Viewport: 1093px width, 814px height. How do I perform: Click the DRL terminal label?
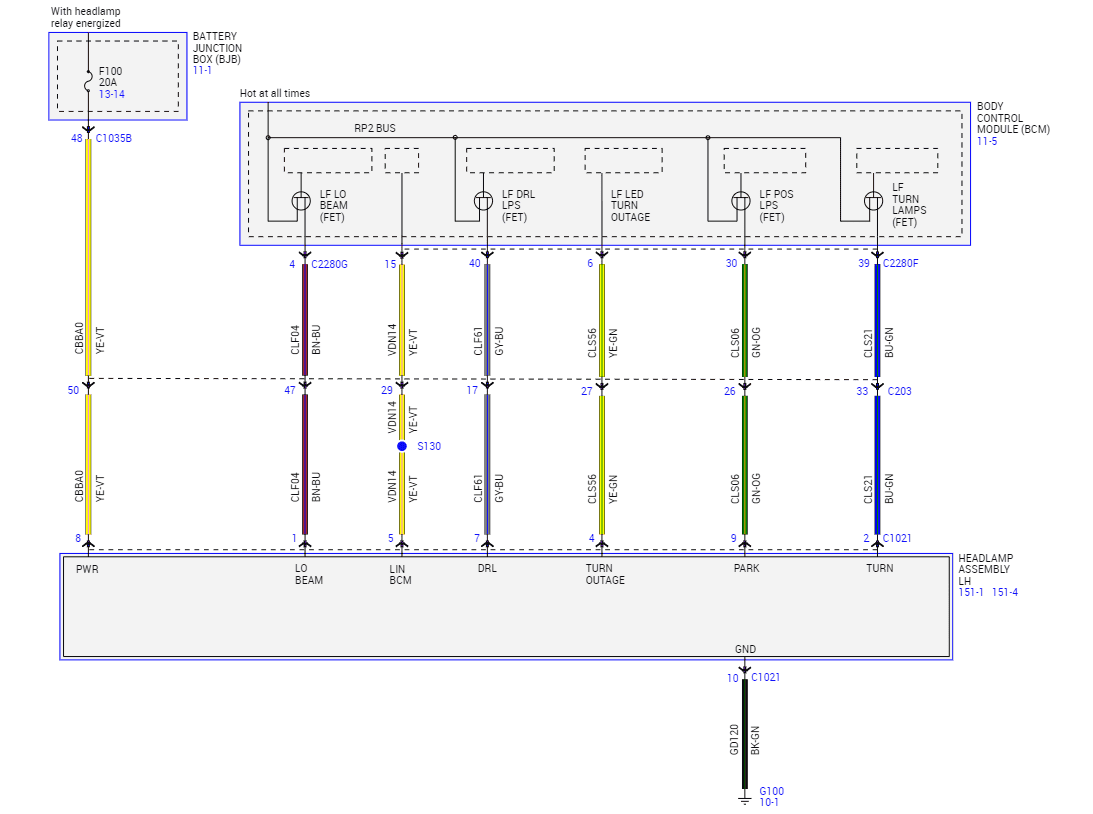click(x=487, y=569)
